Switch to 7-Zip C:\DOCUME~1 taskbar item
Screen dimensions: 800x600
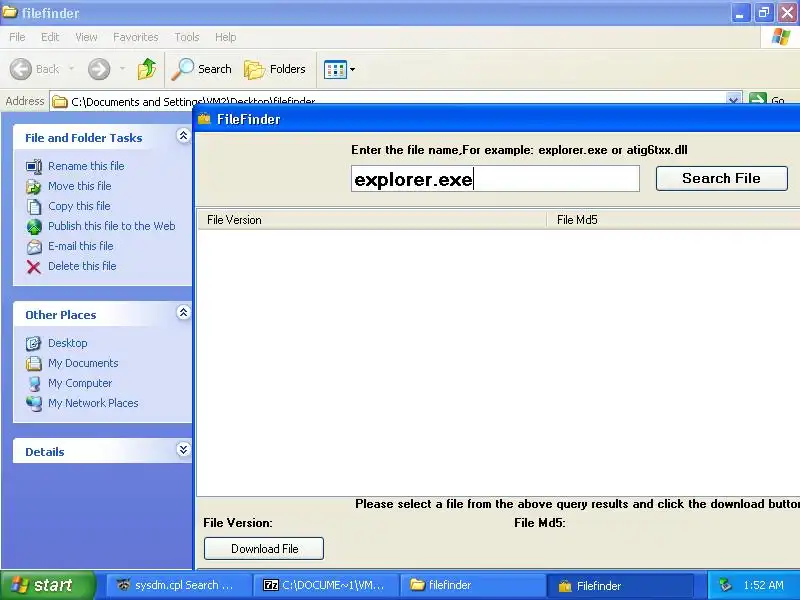click(x=327, y=585)
